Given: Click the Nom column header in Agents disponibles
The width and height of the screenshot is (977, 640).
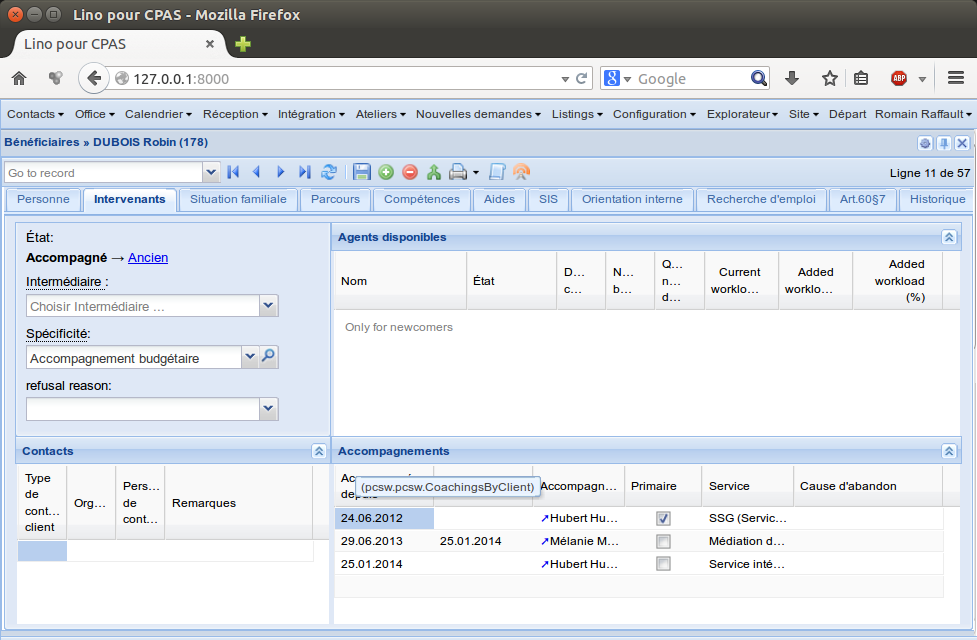Looking at the screenshot, I should (400, 281).
